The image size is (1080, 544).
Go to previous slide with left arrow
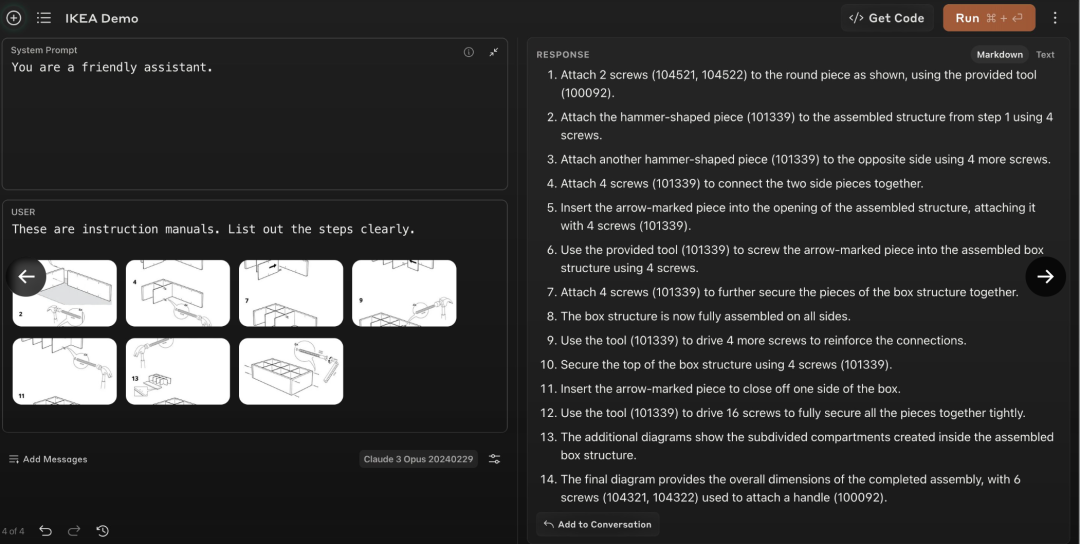(26, 277)
